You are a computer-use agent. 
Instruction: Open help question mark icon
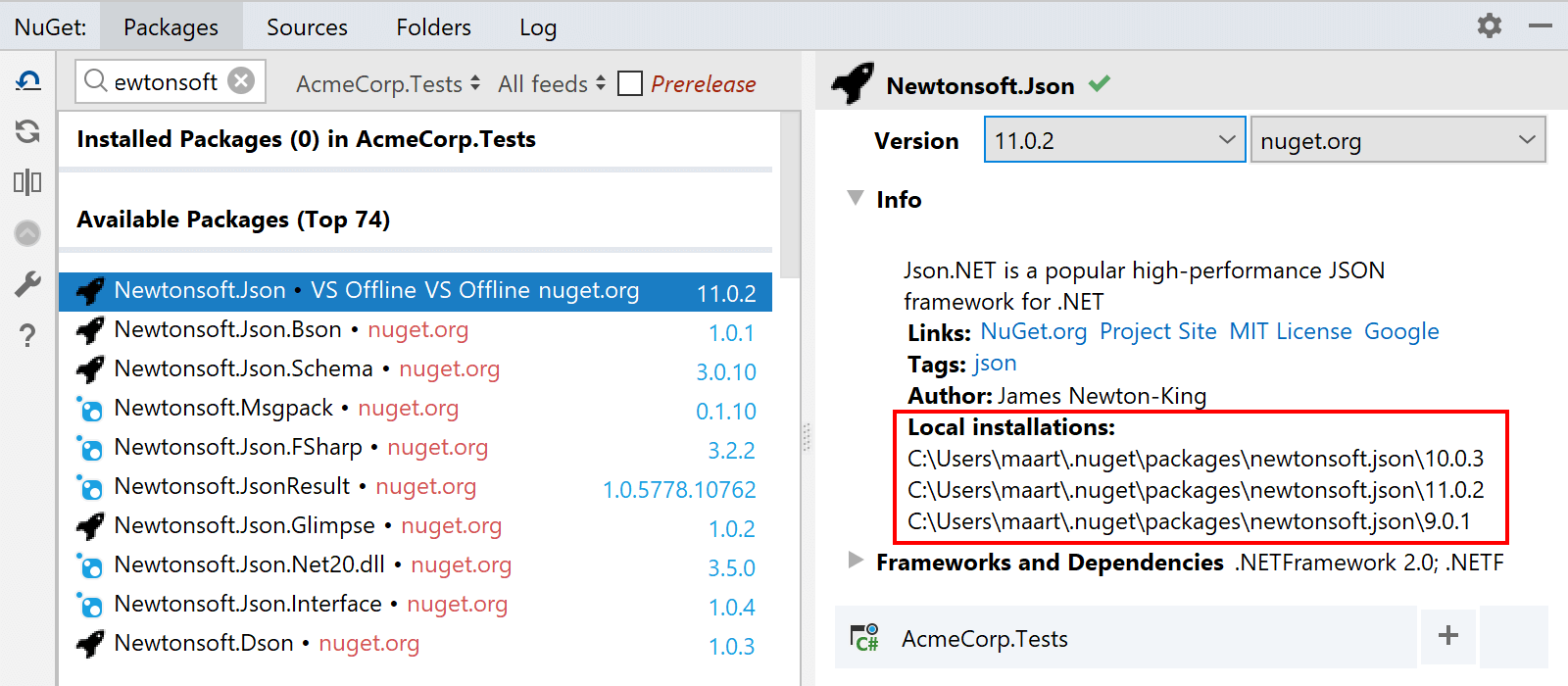[x=27, y=336]
